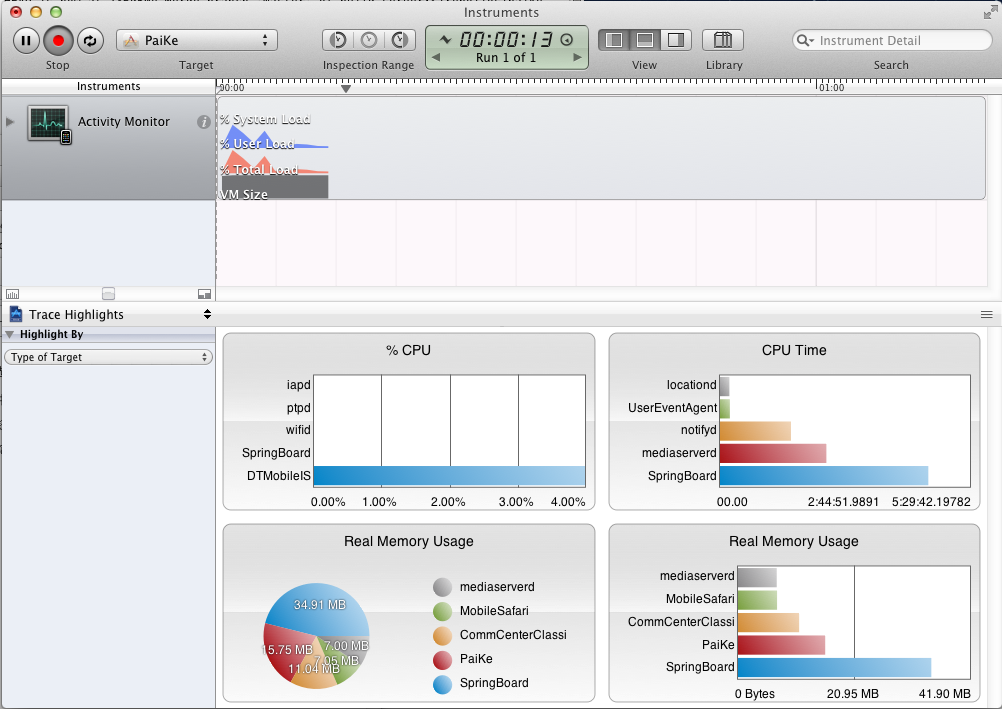
Task: Toggle the right extended detail pane
Action: point(675,40)
